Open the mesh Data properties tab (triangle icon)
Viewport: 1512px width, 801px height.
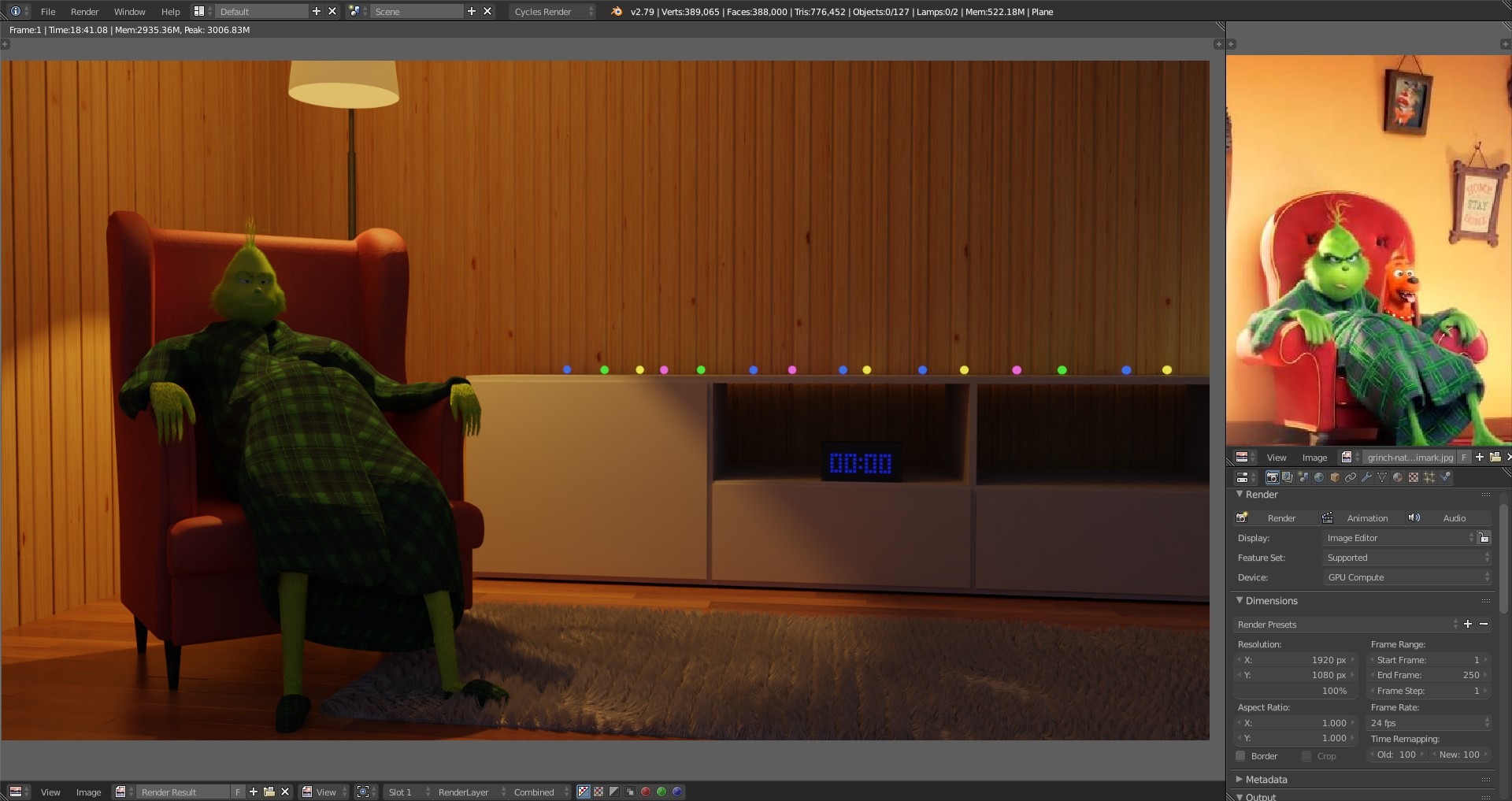(1382, 477)
